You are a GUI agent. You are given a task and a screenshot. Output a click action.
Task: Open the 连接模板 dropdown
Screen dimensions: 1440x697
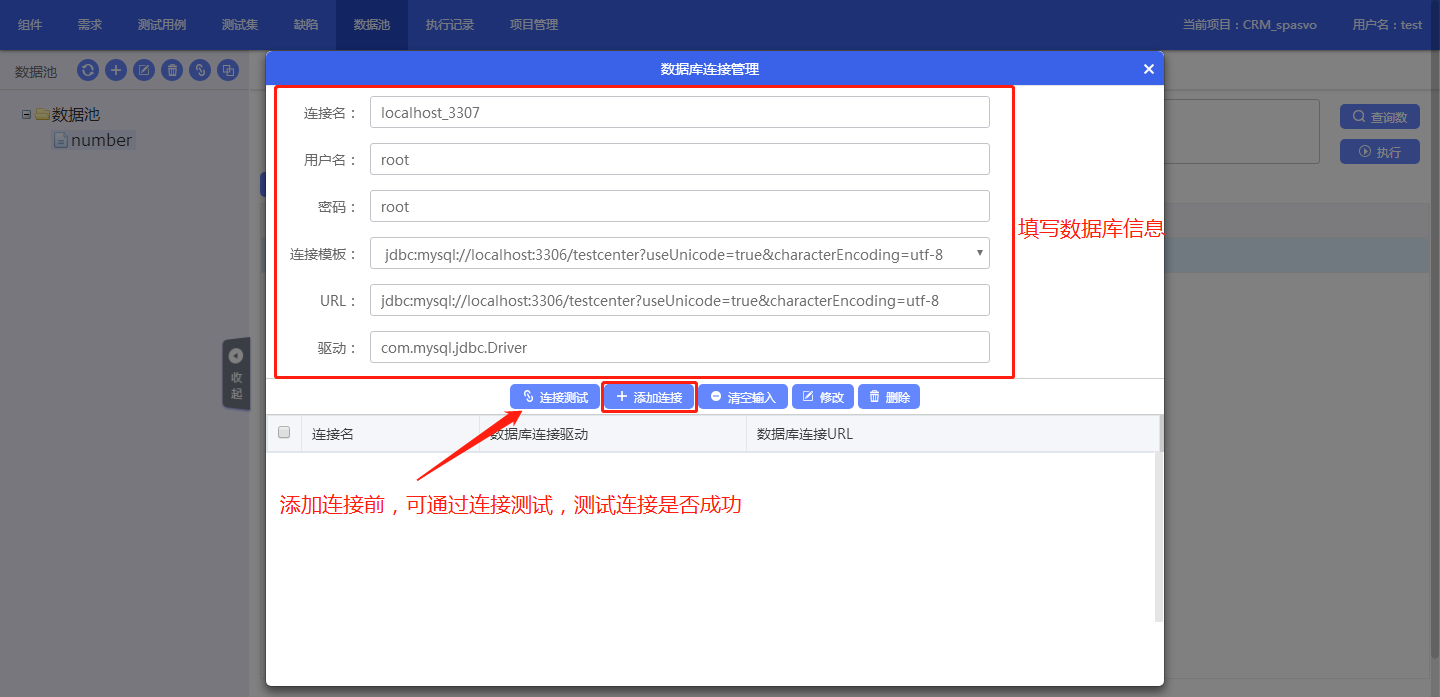click(x=679, y=254)
